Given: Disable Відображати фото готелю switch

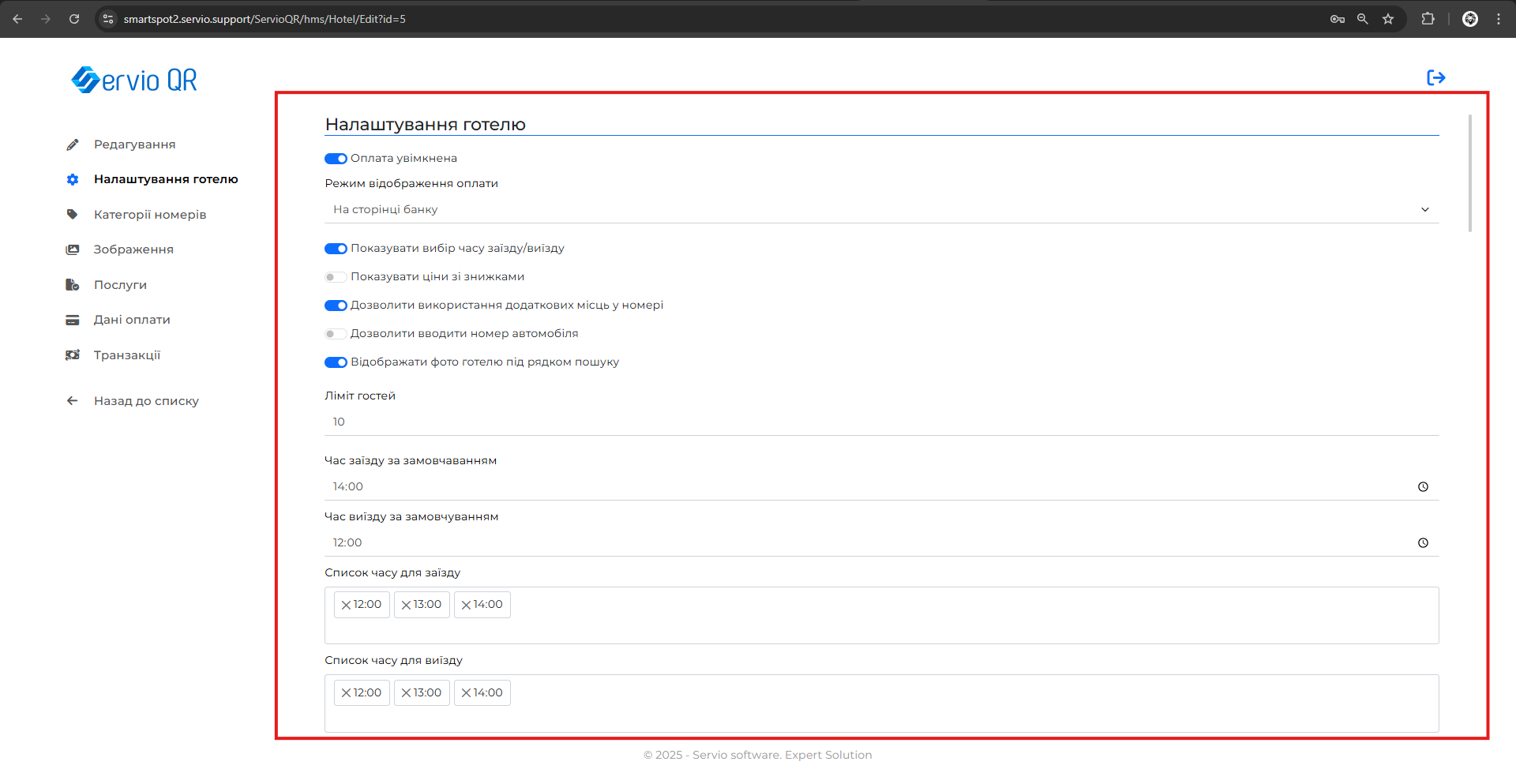Looking at the screenshot, I should (x=336, y=362).
